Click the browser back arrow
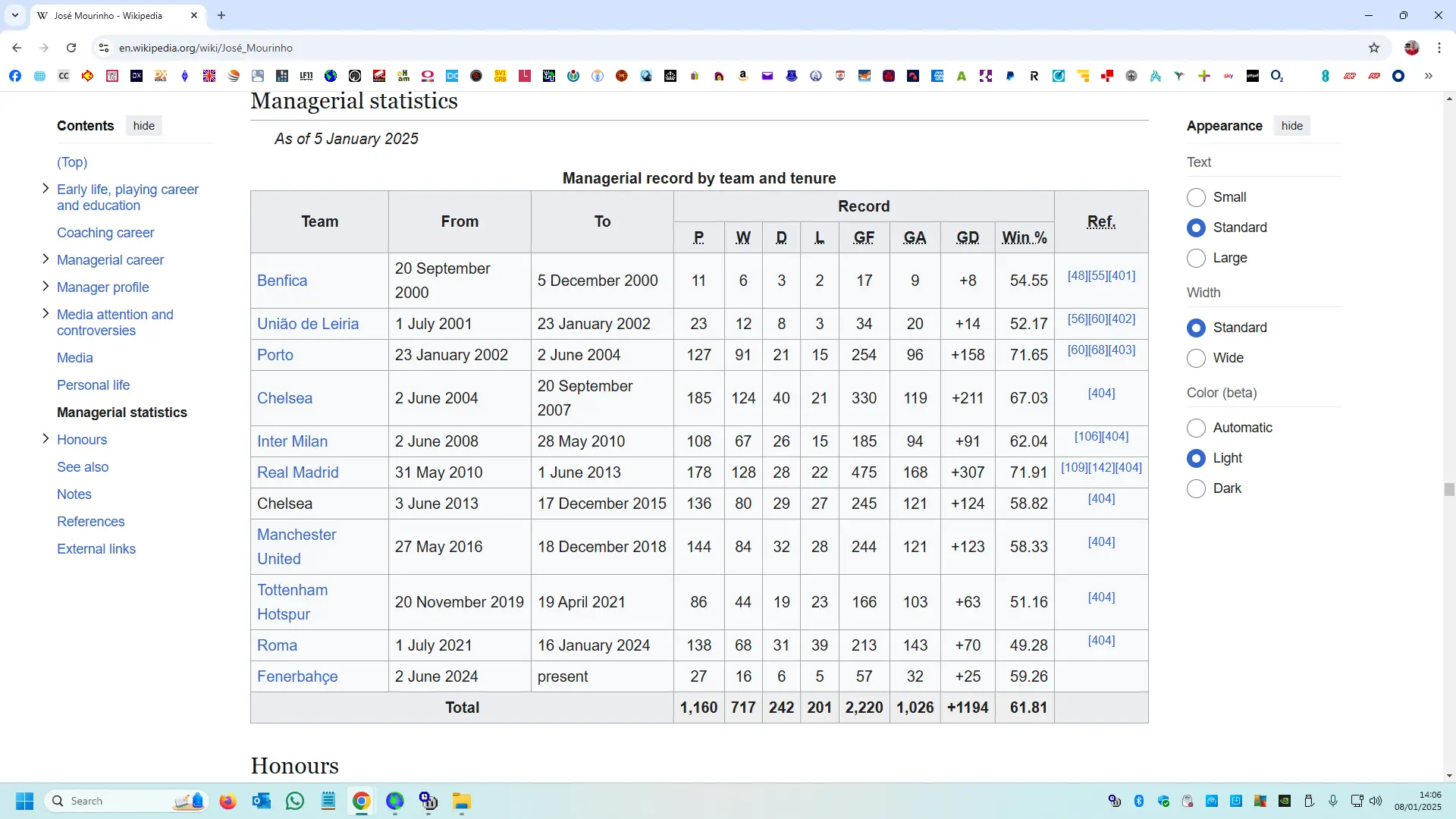 point(17,48)
